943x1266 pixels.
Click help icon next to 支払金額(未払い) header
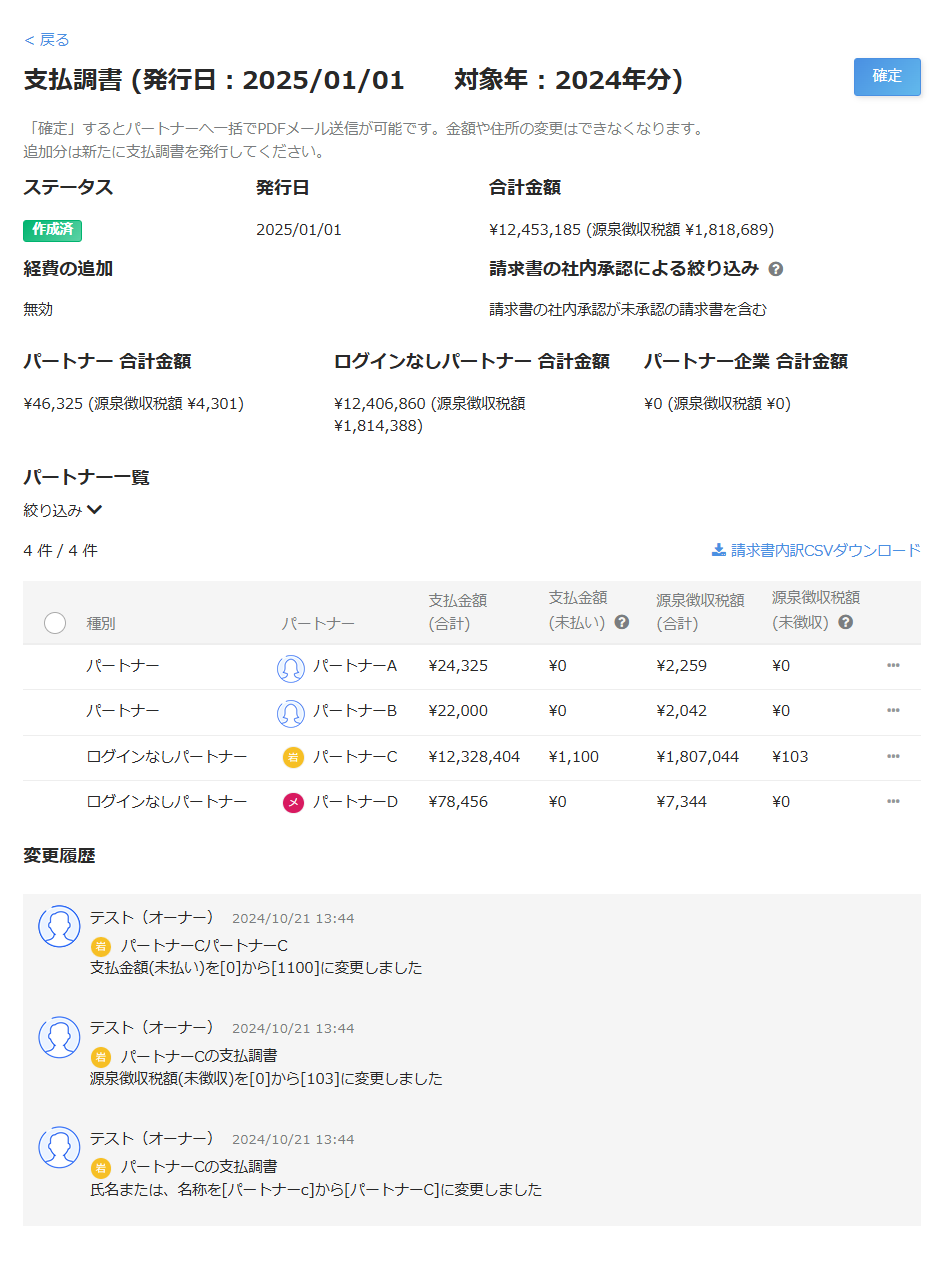click(x=622, y=622)
